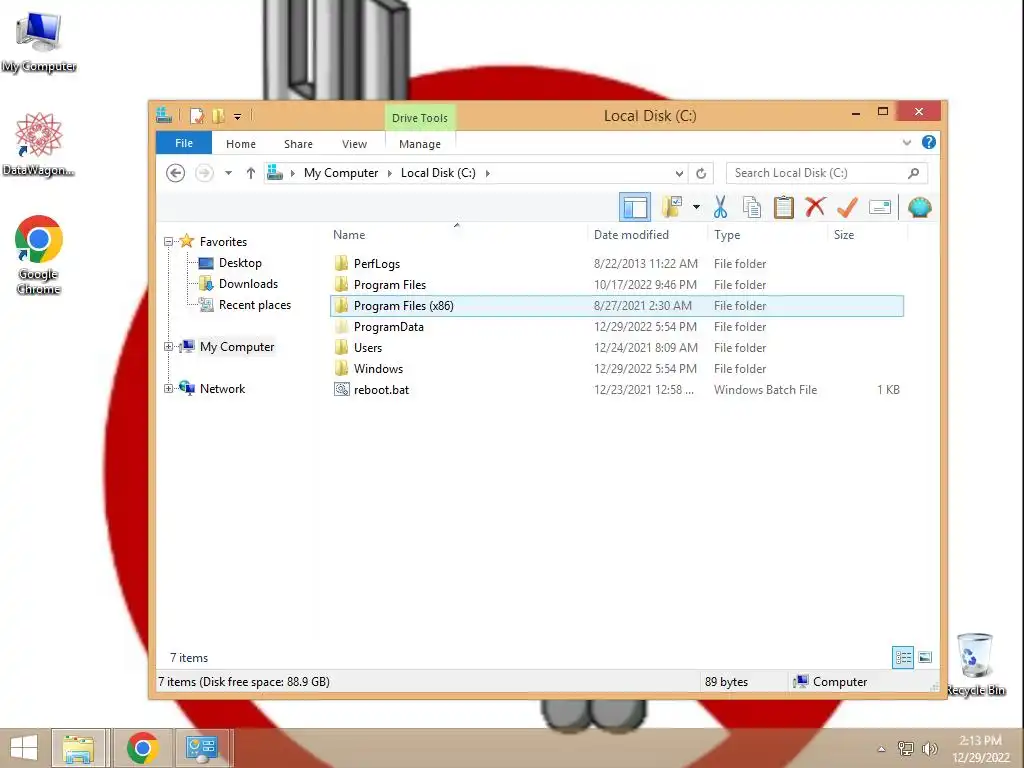Screen dimensions: 1024x768
Task: Click Properties icon in quick access toolbar
Action: 197,116
